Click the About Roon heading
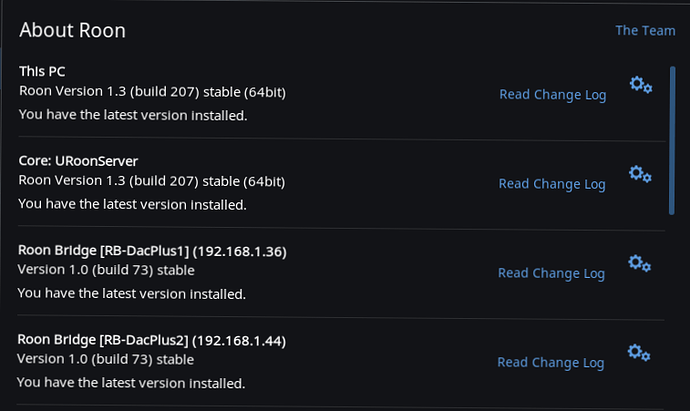 pyautogui.click(x=73, y=30)
